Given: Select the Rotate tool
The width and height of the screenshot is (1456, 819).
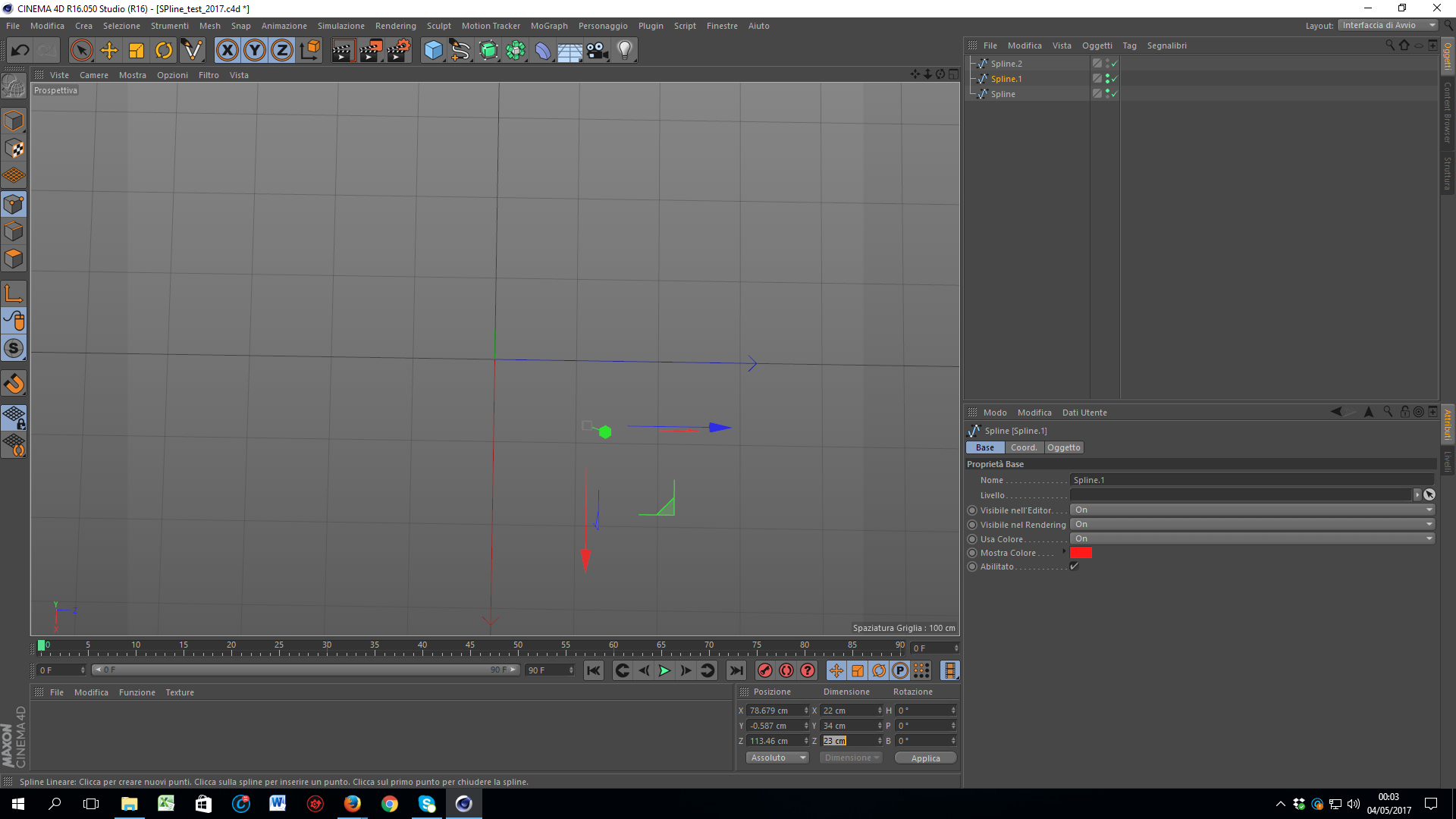Looking at the screenshot, I should pos(164,51).
